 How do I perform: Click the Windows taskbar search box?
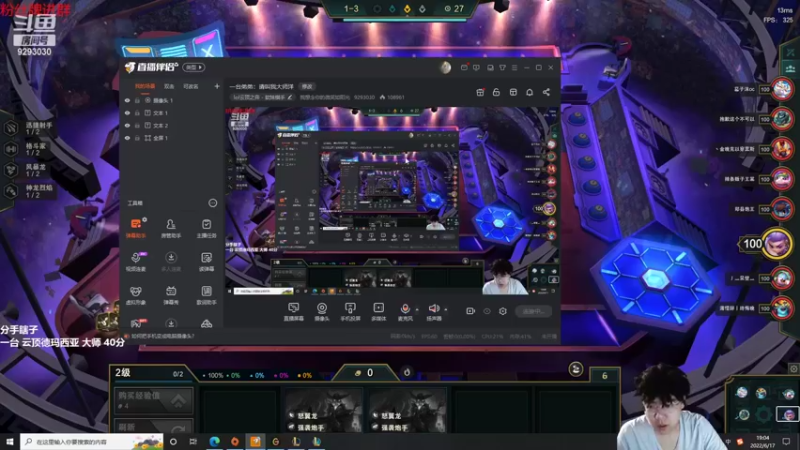click(x=92, y=441)
